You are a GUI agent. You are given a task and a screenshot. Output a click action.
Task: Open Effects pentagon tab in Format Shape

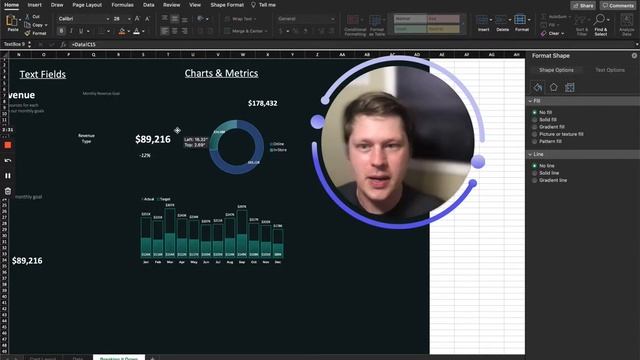(553, 87)
